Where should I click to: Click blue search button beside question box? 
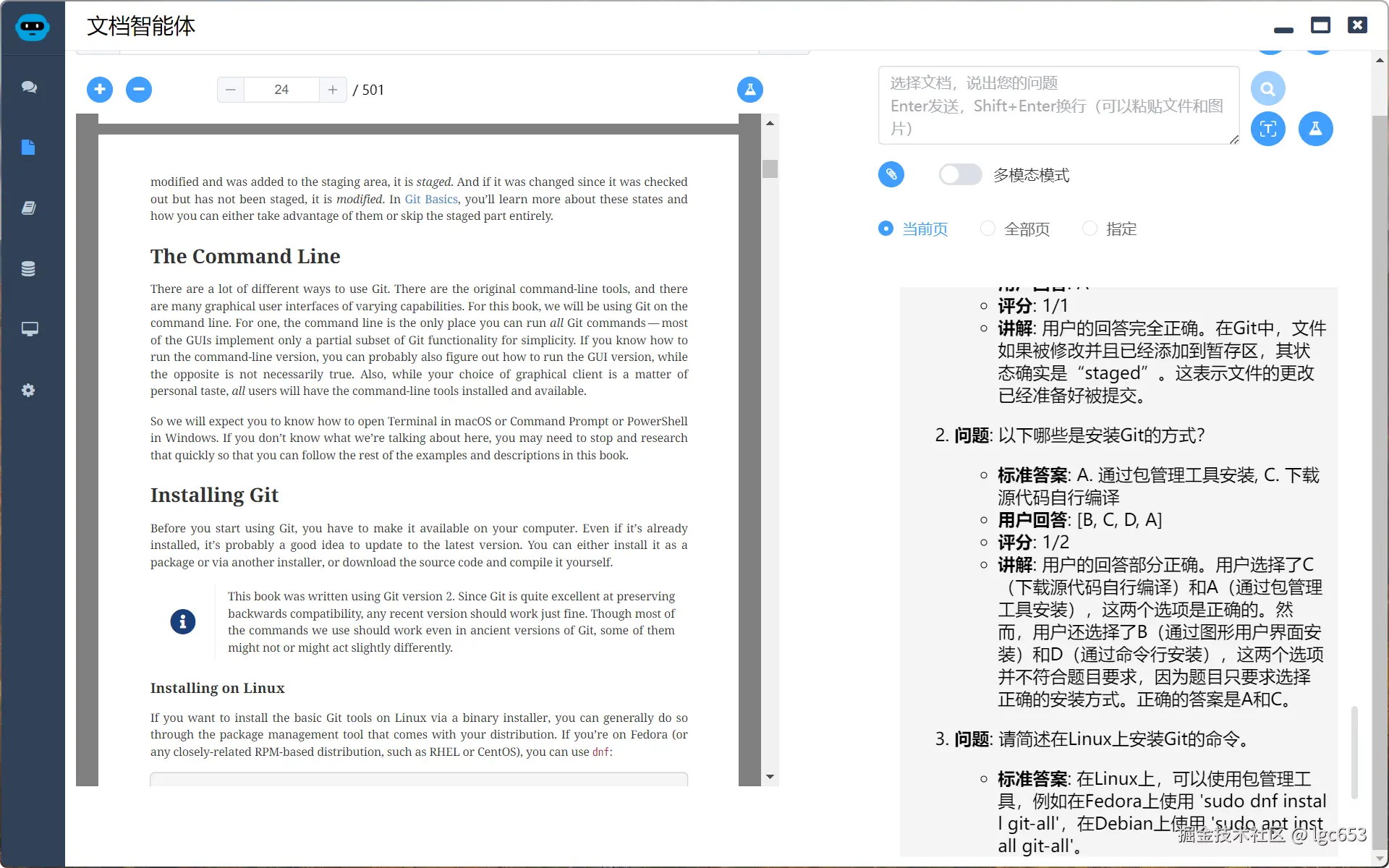(x=1267, y=89)
